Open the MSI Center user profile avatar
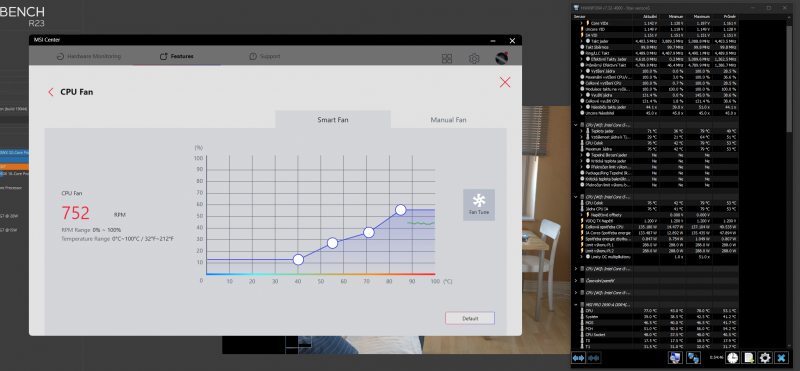Viewport: 800px width, 371px height. [x=502, y=58]
